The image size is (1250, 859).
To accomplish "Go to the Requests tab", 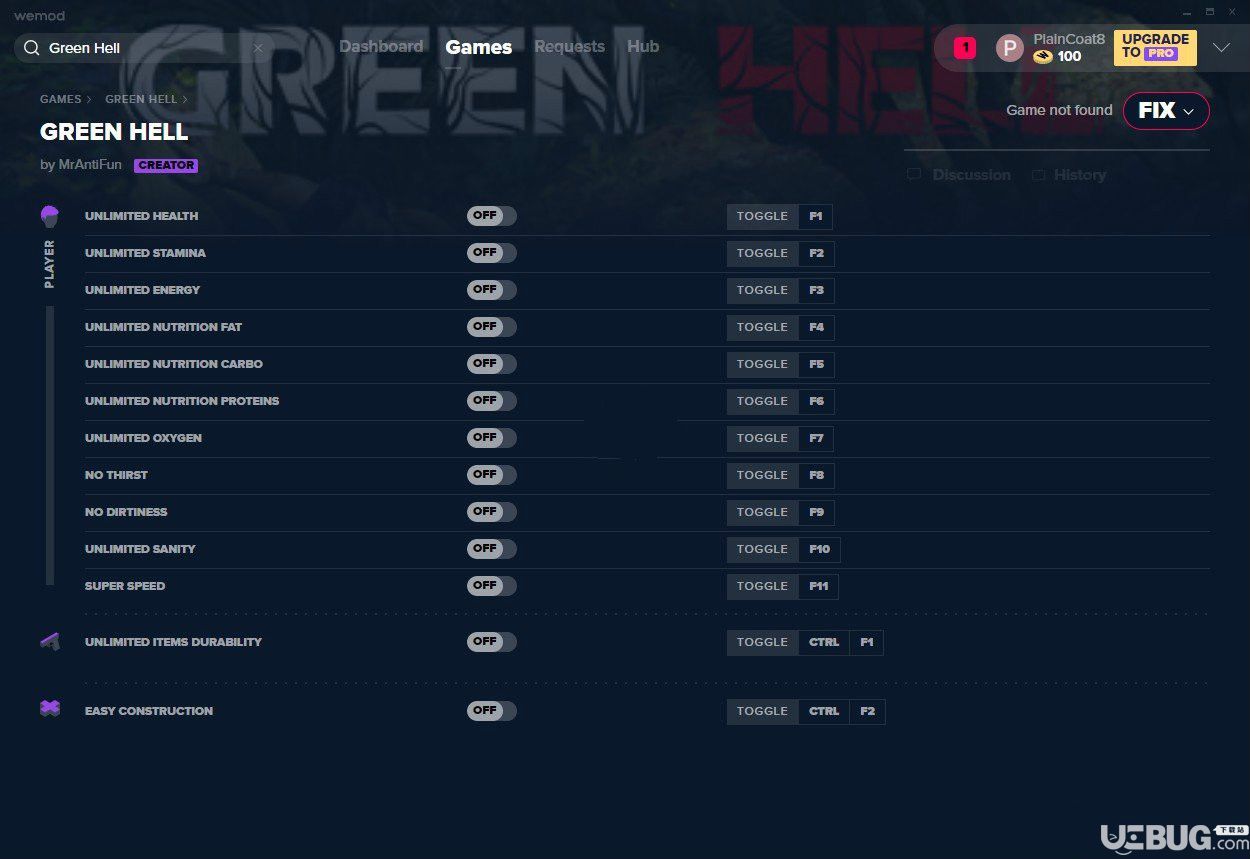I will [569, 47].
